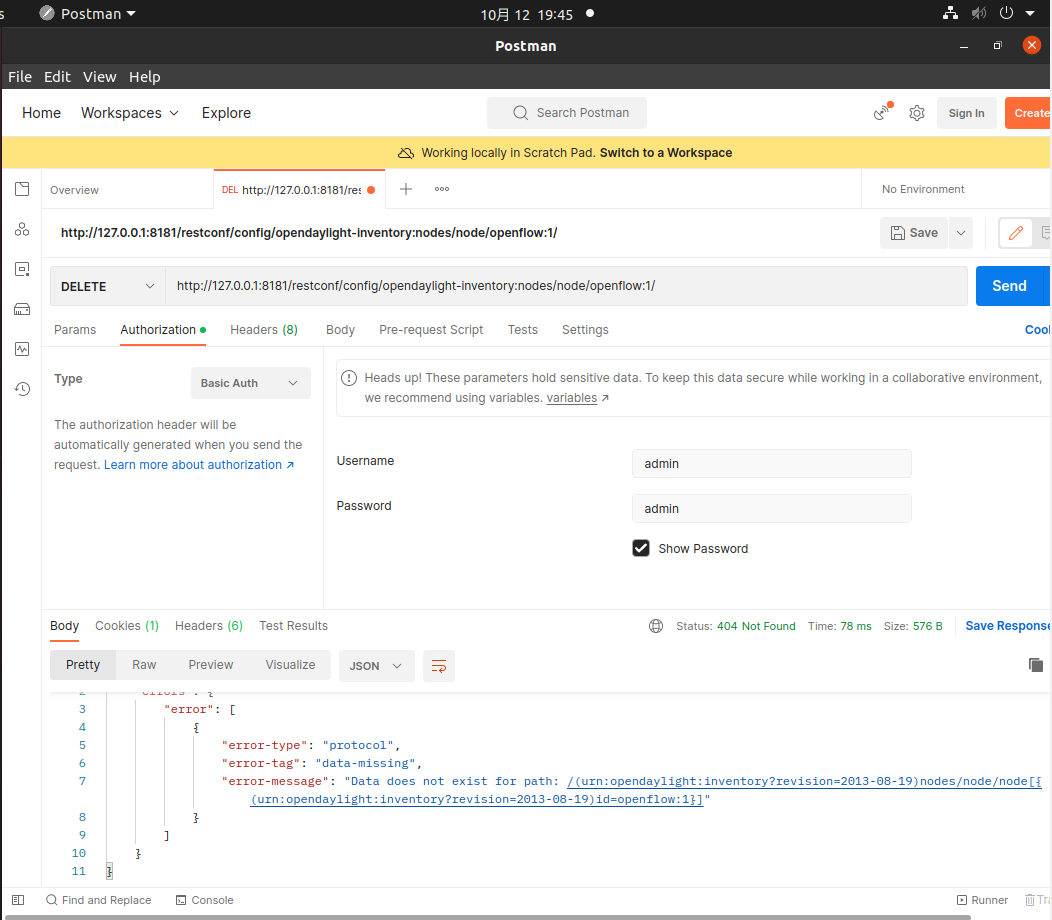Click the satellite sync status icon

click(882, 112)
